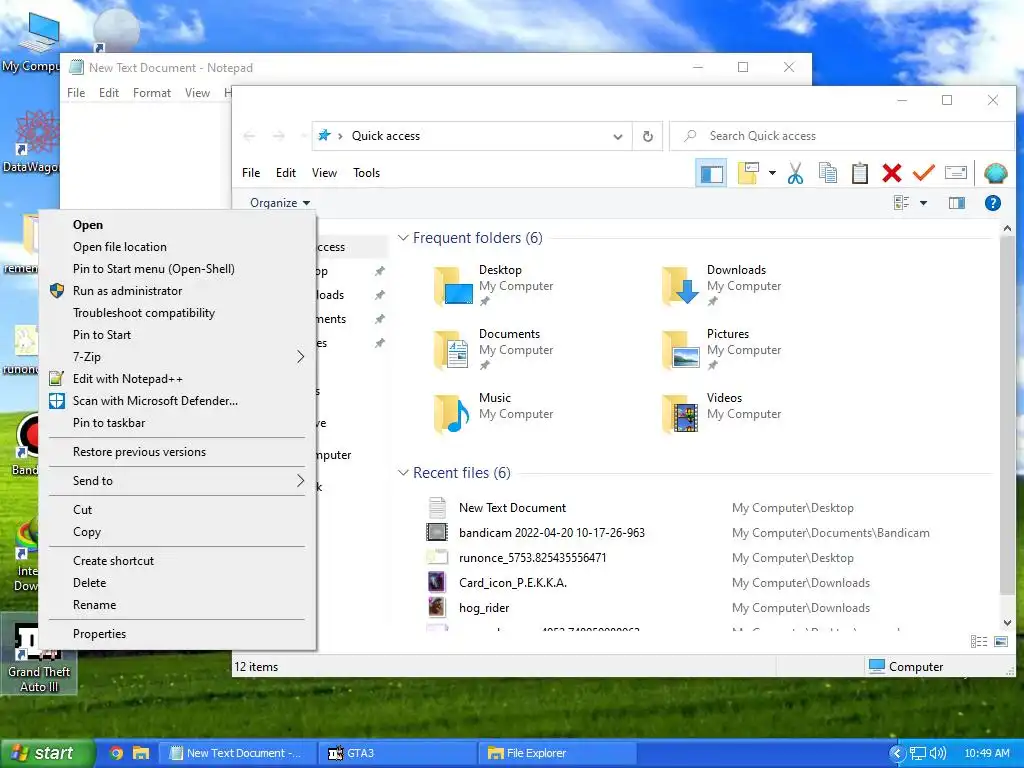Click the Paste clipboard icon
The image size is (1024, 768).
click(x=859, y=173)
